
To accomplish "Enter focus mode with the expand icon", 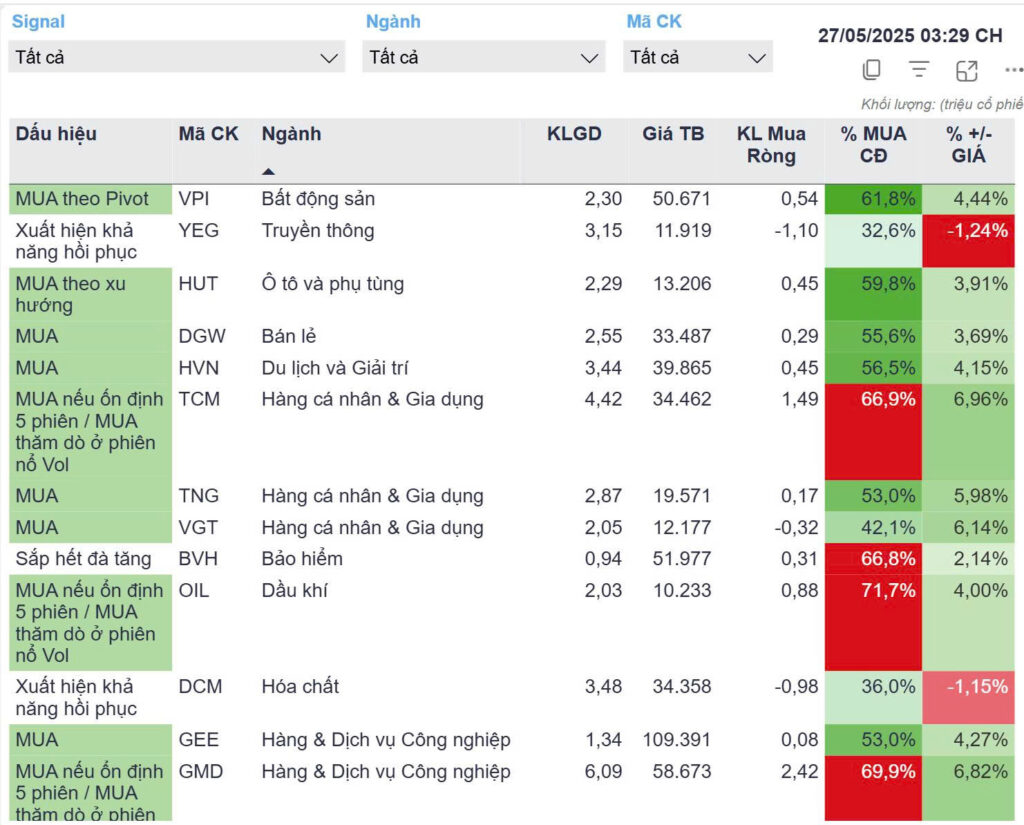I will (967, 70).
